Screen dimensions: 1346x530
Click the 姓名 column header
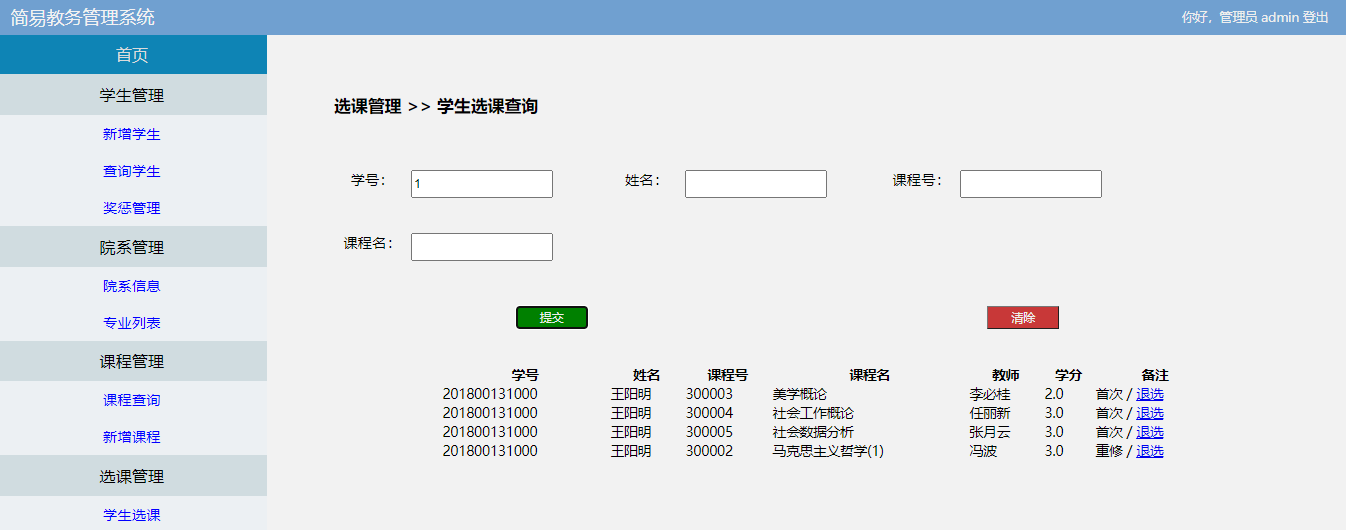[647, 375]
